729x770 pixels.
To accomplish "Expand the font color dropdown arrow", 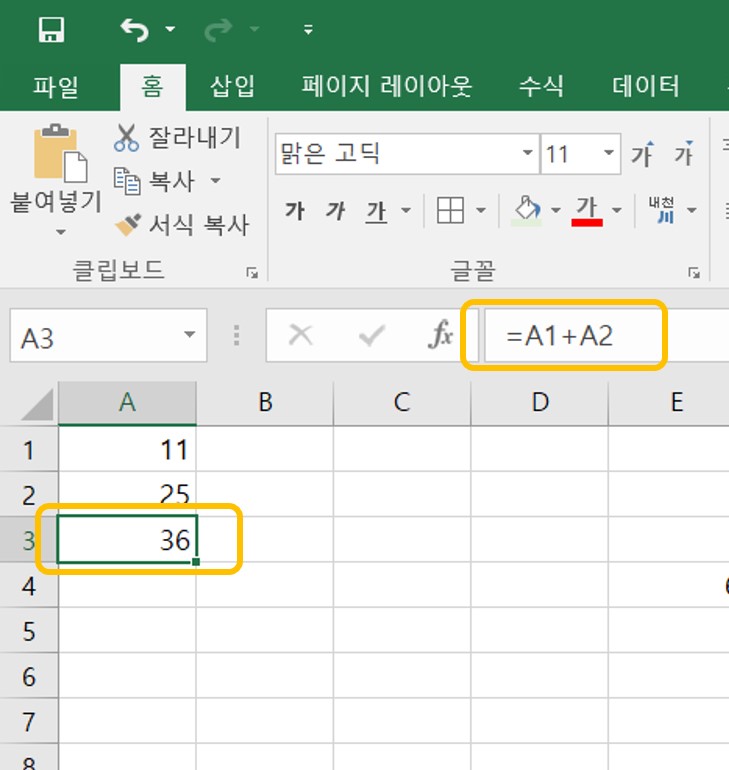I will [x=617, y=211].
